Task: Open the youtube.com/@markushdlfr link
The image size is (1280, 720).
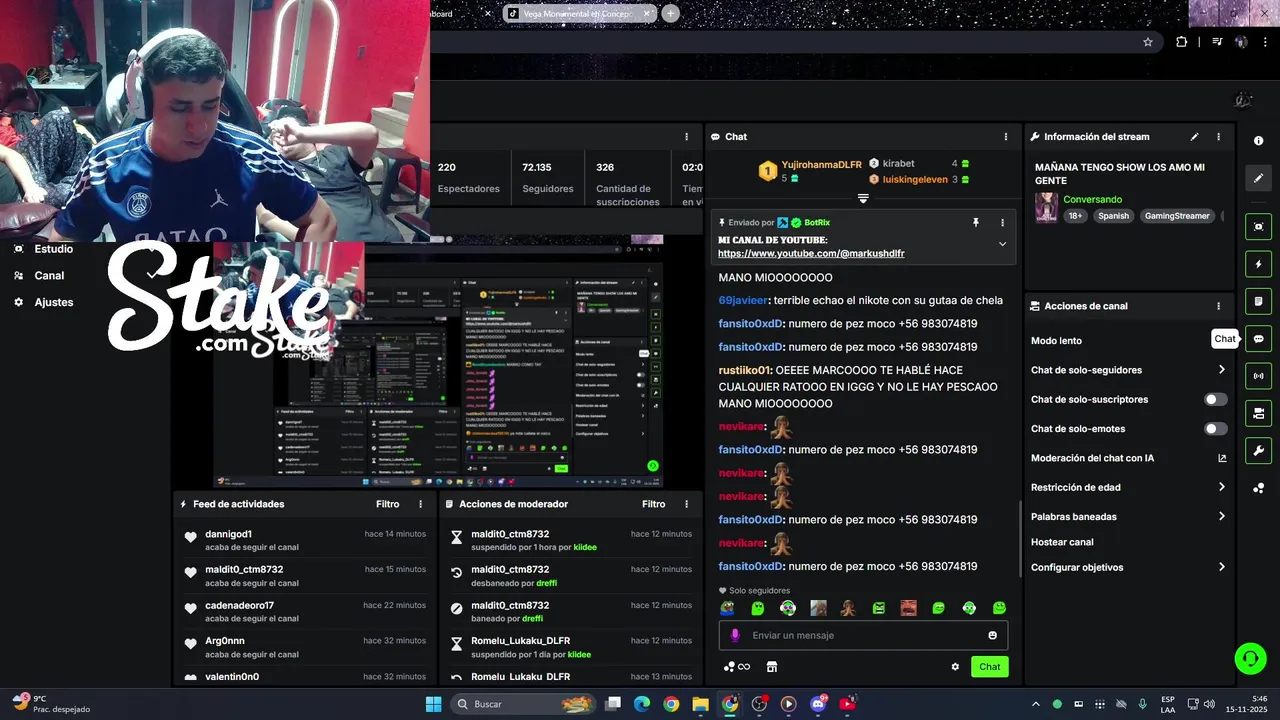Action: 811,254
